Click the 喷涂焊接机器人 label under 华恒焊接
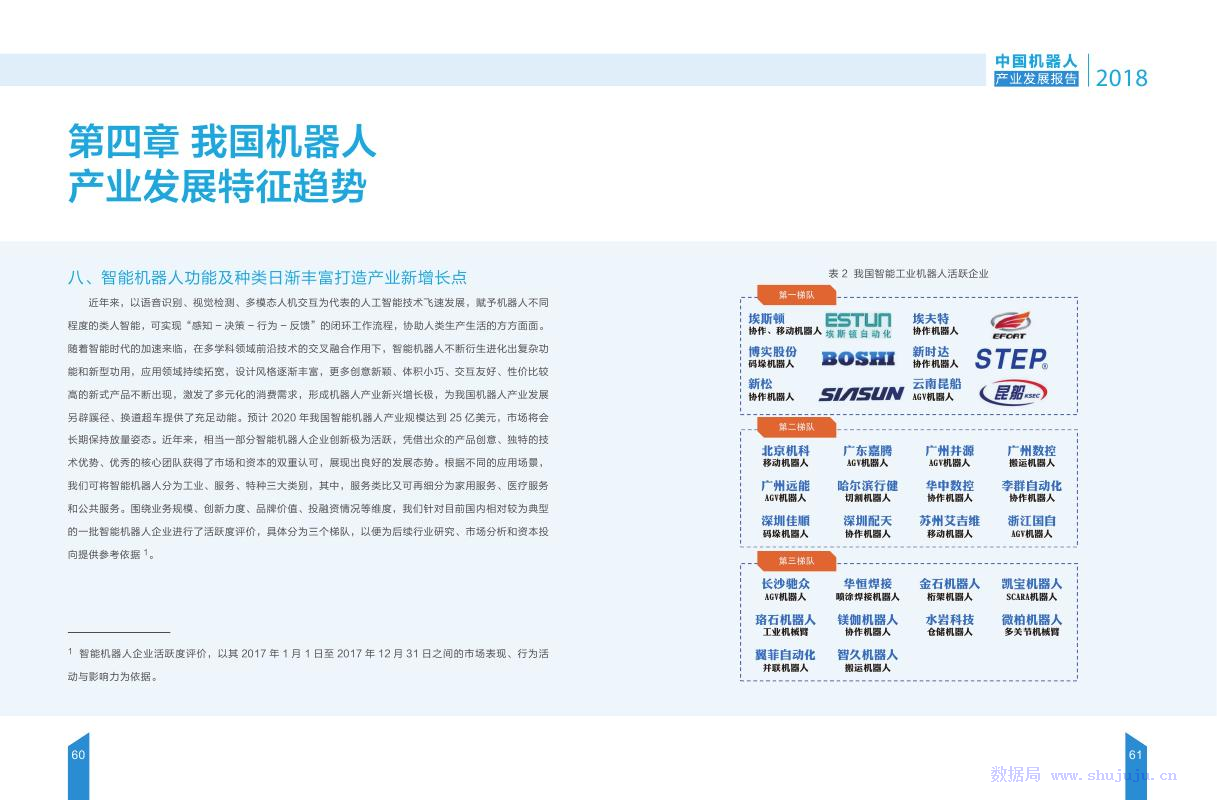1217x800 pixels. (868, 597)
